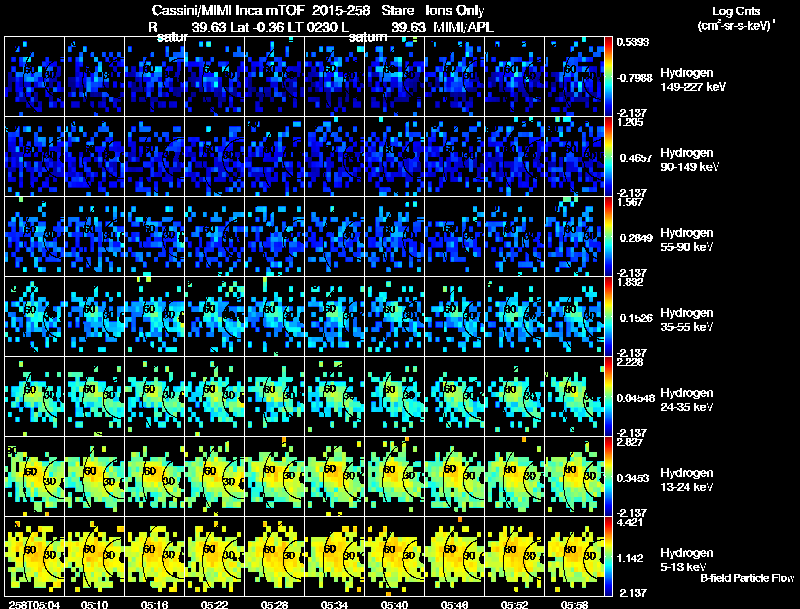Open the 35-55 keV image panel at 05:58
This screenshot has height=609, width=800.
point(574,316)
